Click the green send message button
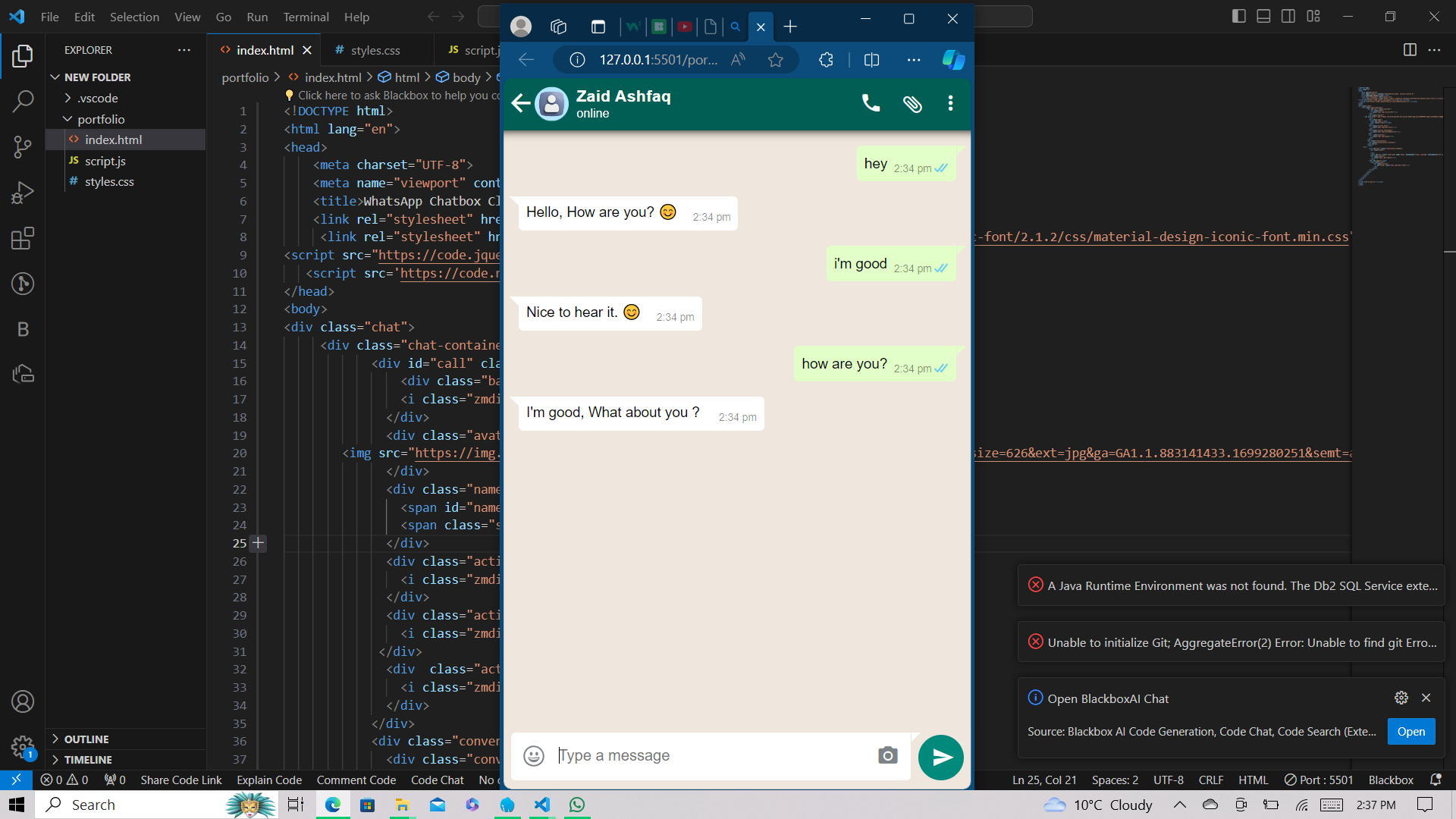 click(941, 757)
